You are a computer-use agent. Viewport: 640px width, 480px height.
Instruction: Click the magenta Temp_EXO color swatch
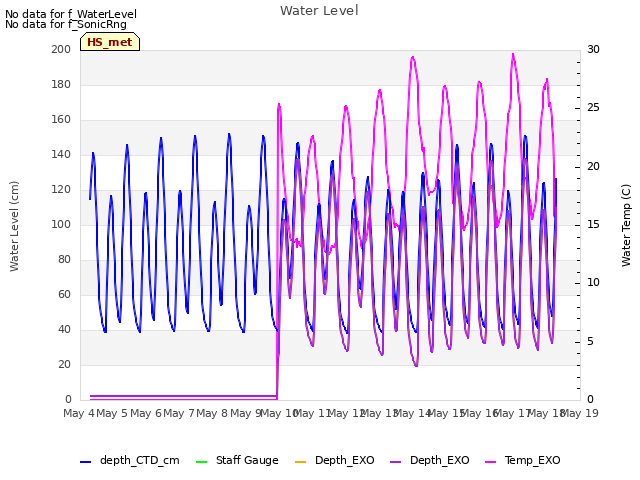coord(490,462)
